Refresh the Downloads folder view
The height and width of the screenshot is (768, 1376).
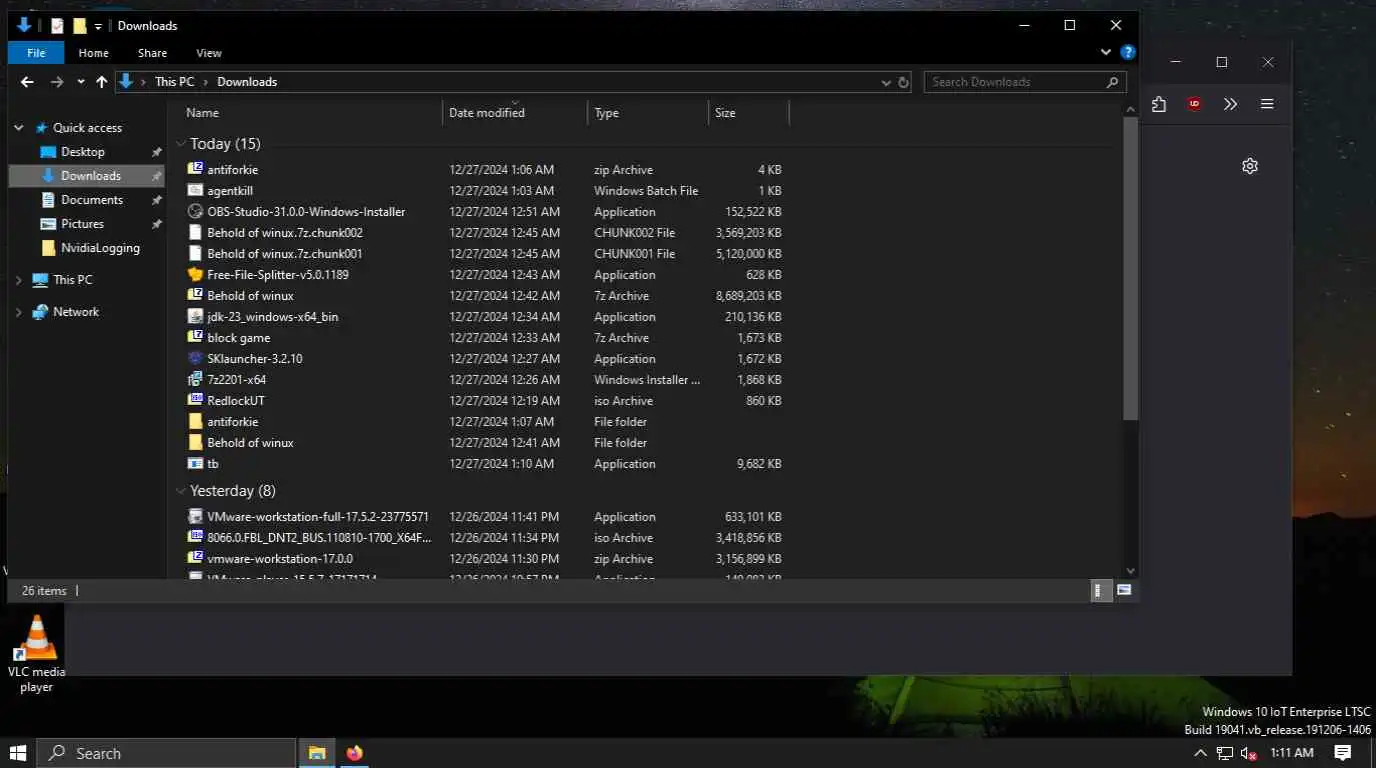click(x=903, y=82)
